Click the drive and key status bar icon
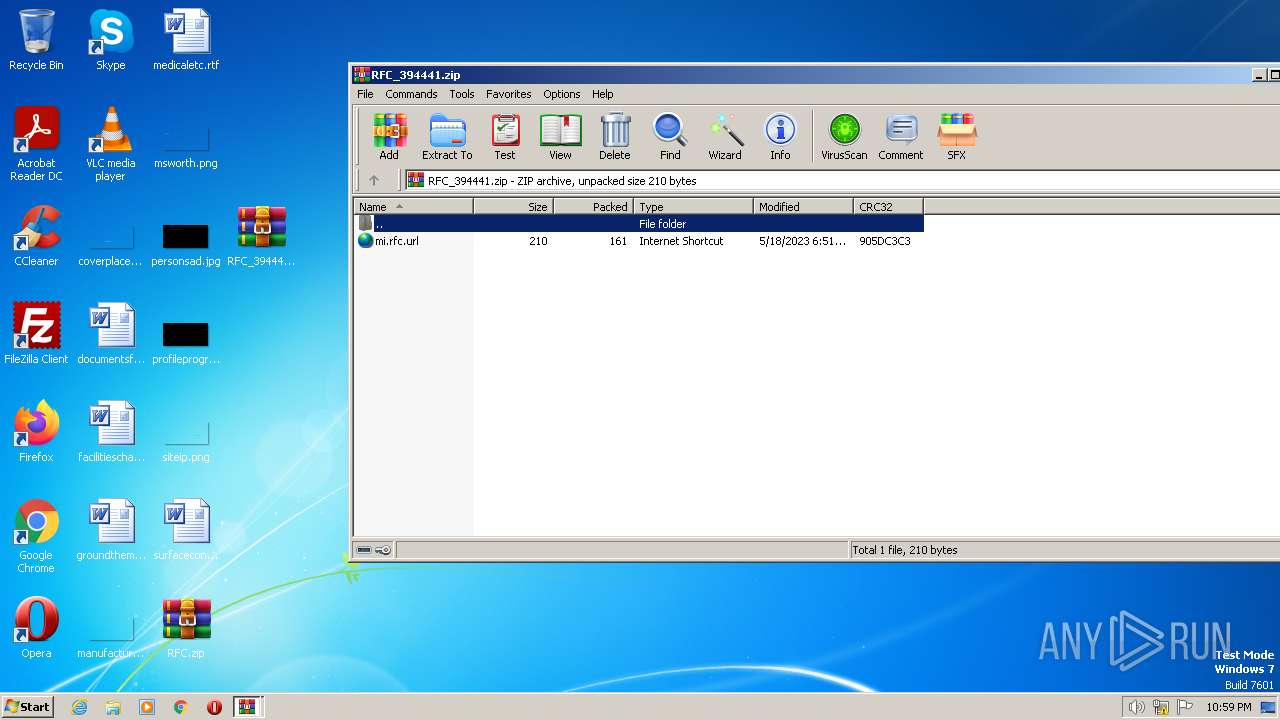Screen dimensions: 1280x720 pos(374,550)
